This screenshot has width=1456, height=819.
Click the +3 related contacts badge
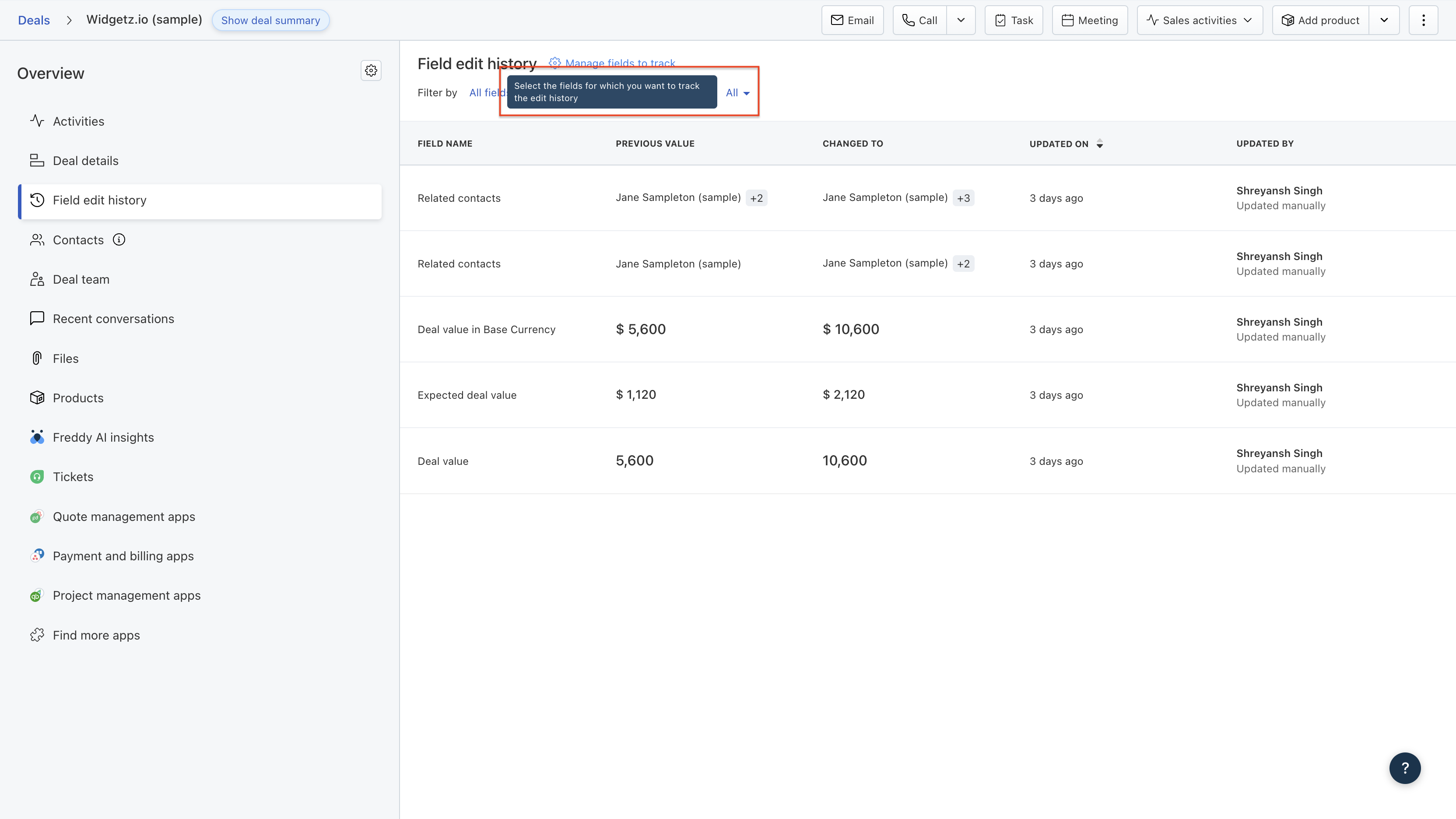tap(963, 198)
